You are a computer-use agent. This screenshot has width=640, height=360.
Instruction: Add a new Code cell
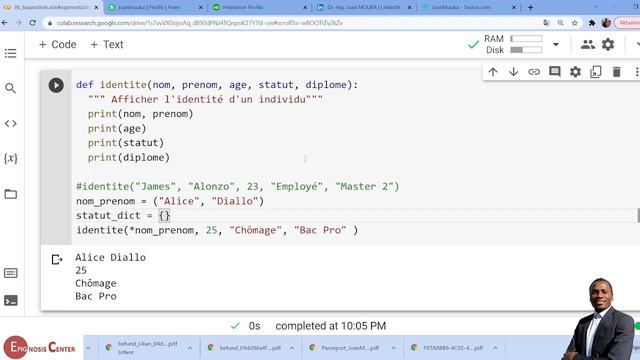coord(58,44)
